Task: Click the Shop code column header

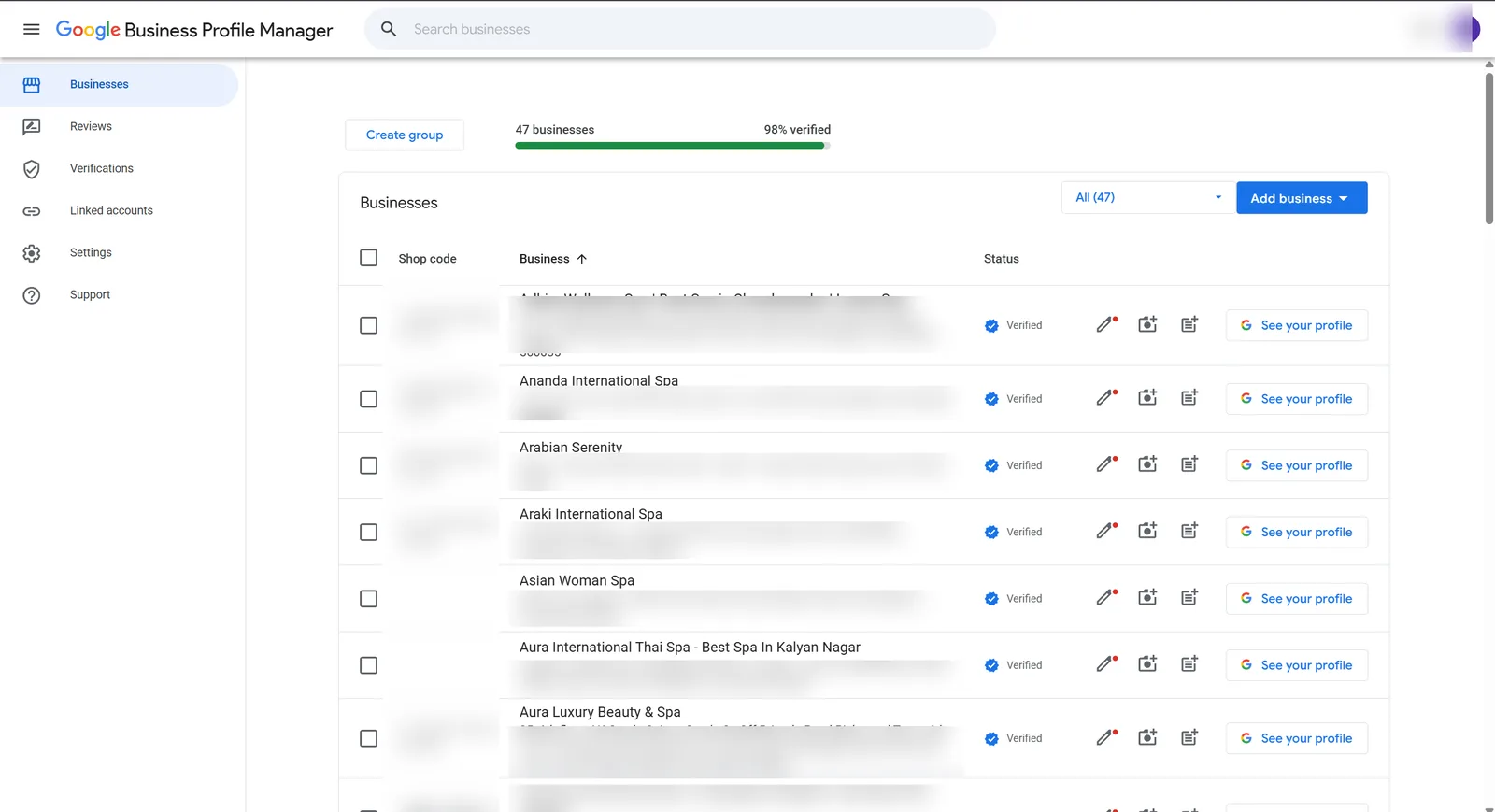Action: pyautogui.click(x=427, y=259)
